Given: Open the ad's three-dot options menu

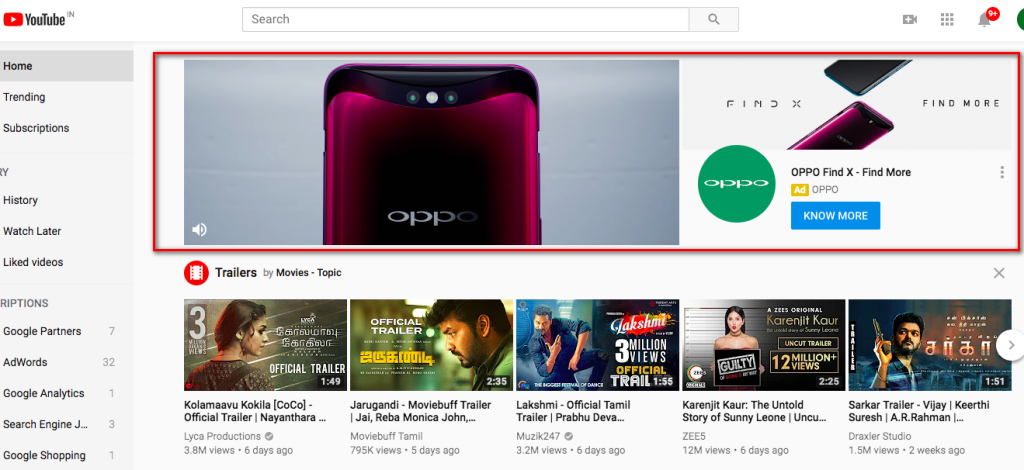Looking at the screenshot, I should tap(1002, 173).
